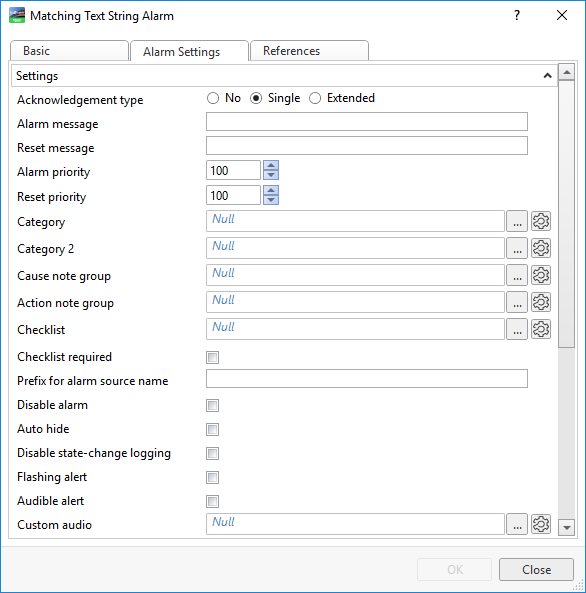
Task: Open settings gear for Custom audio field
Action: [x=541, y=524]
